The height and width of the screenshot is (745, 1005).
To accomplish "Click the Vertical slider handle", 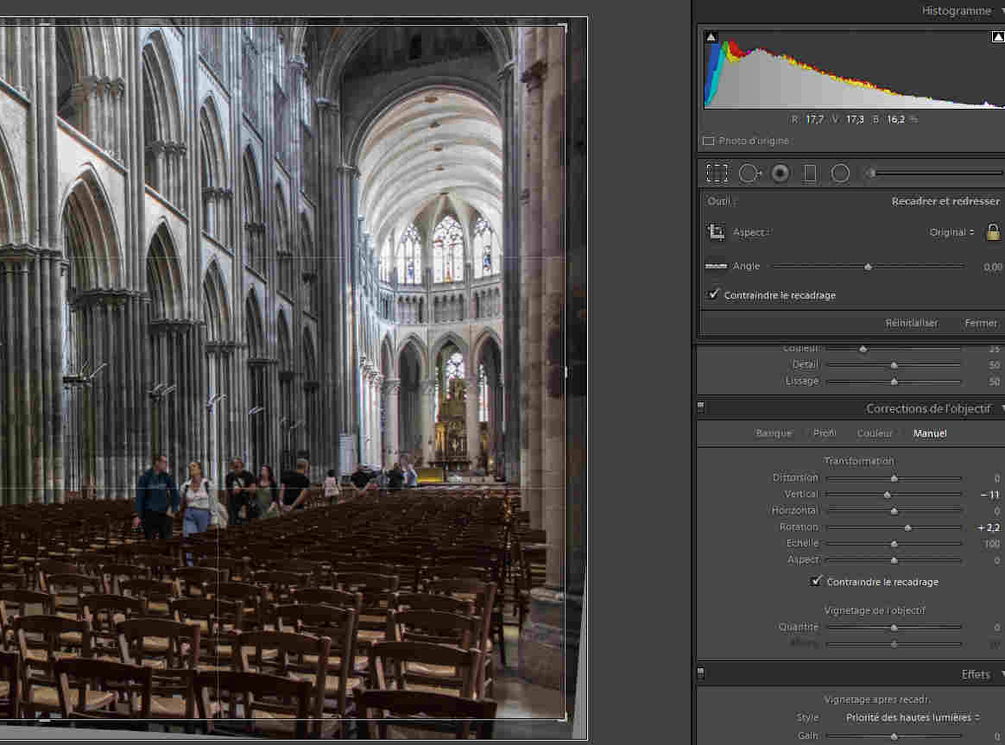I will tap(887, 494).
